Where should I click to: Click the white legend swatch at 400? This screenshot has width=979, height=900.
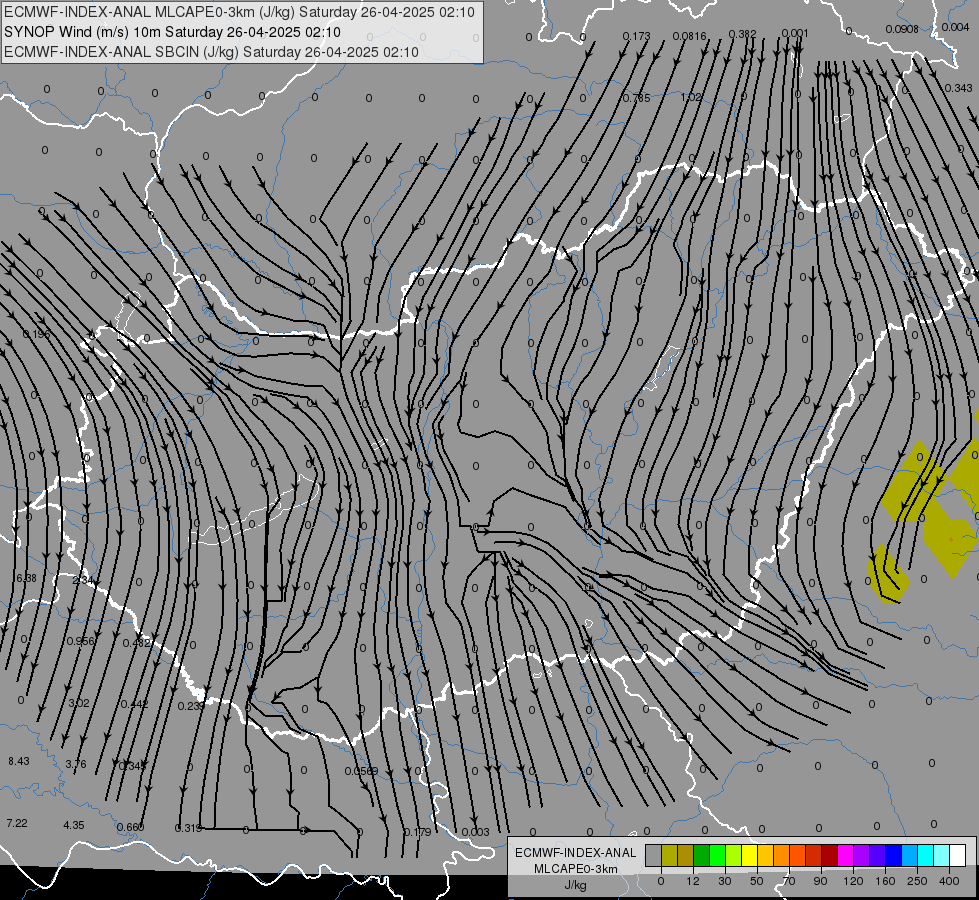(958, 855)
